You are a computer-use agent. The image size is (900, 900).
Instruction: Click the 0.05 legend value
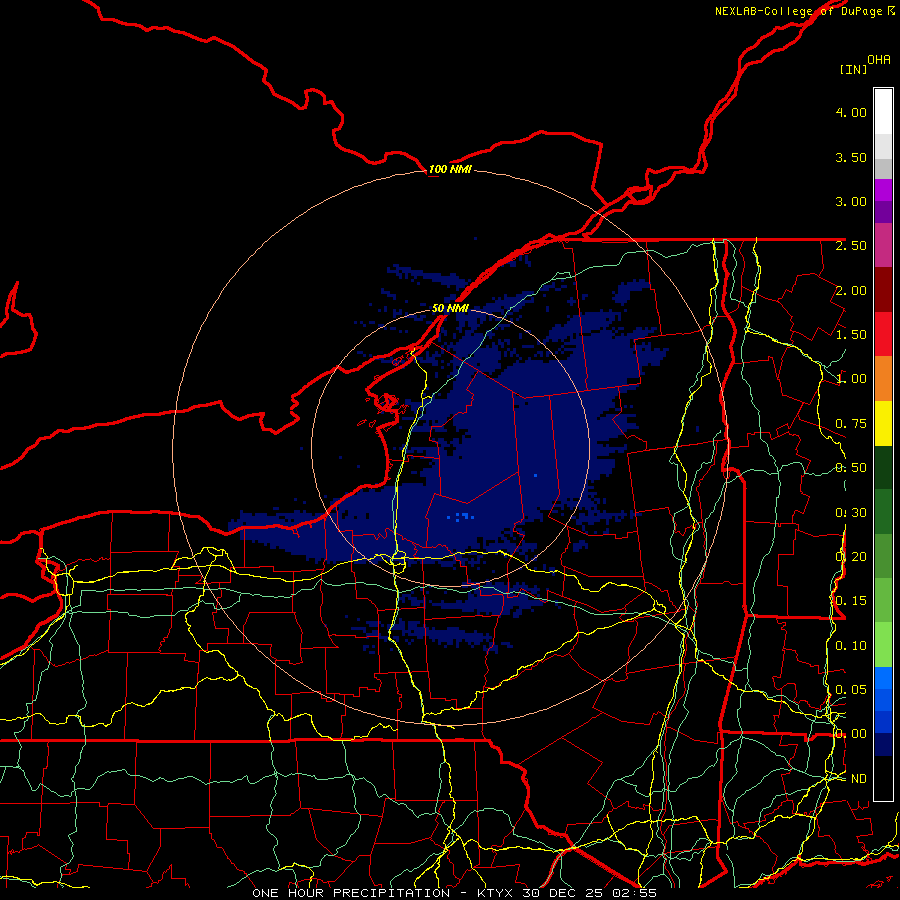851,690
